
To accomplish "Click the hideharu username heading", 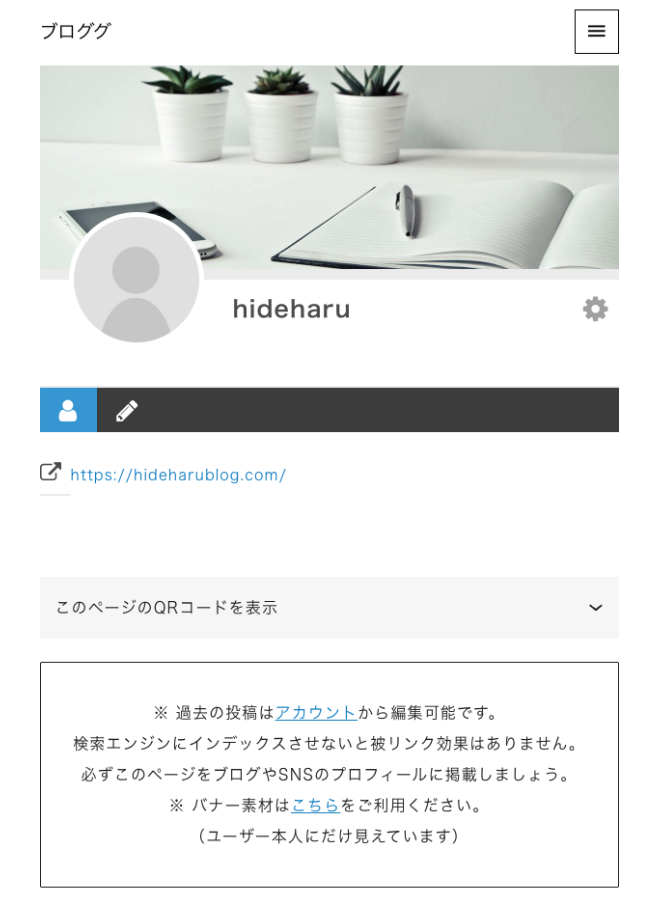I will pyautogui.click(x=291, y=309).
